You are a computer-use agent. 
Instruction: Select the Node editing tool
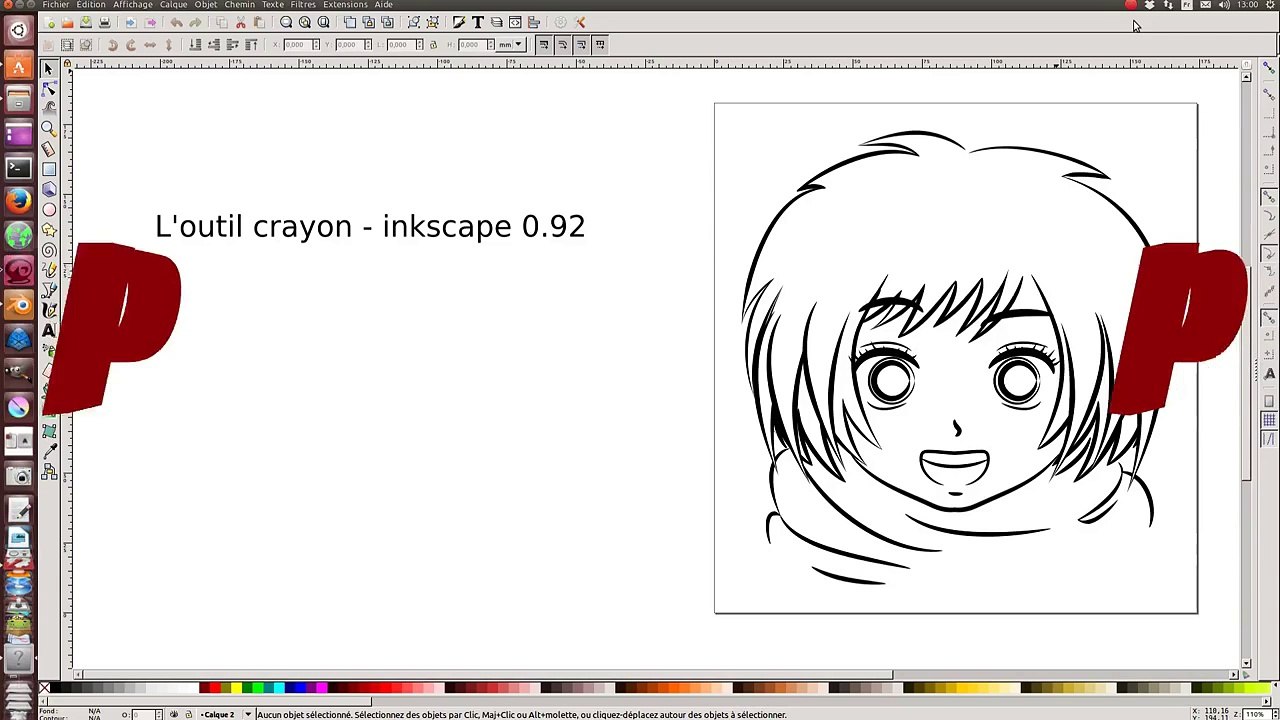pyautogui.click(x=49, y=90)
